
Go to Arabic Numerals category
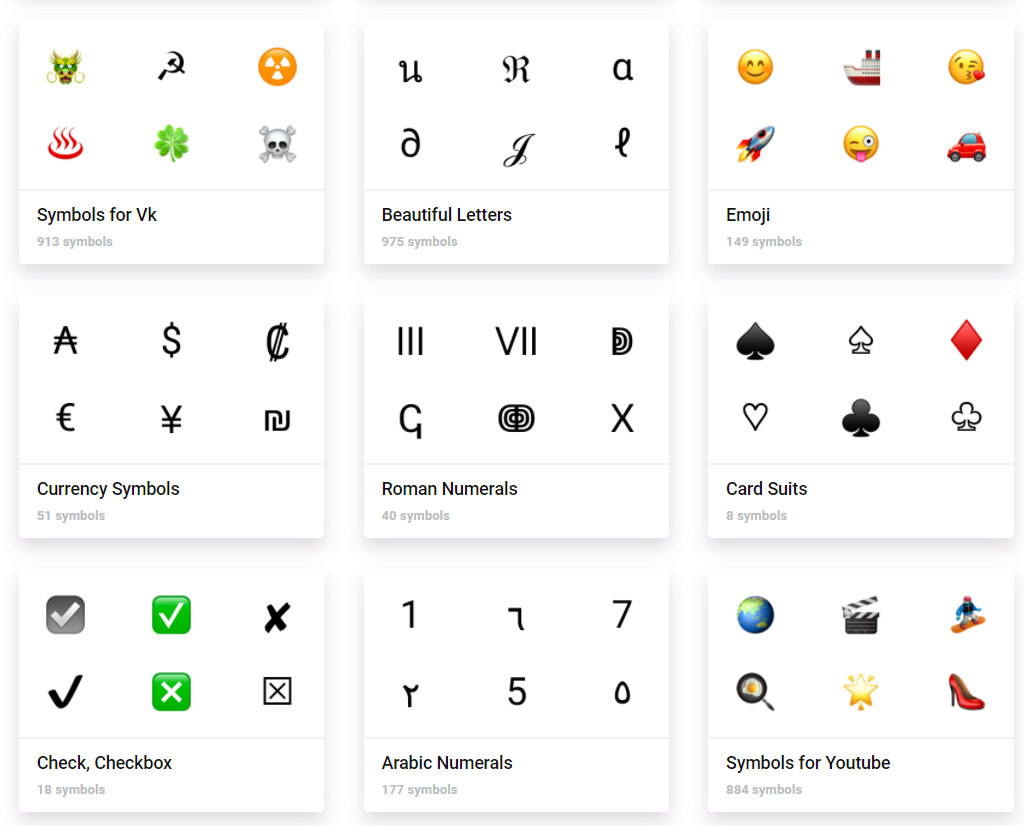(447, 763)
